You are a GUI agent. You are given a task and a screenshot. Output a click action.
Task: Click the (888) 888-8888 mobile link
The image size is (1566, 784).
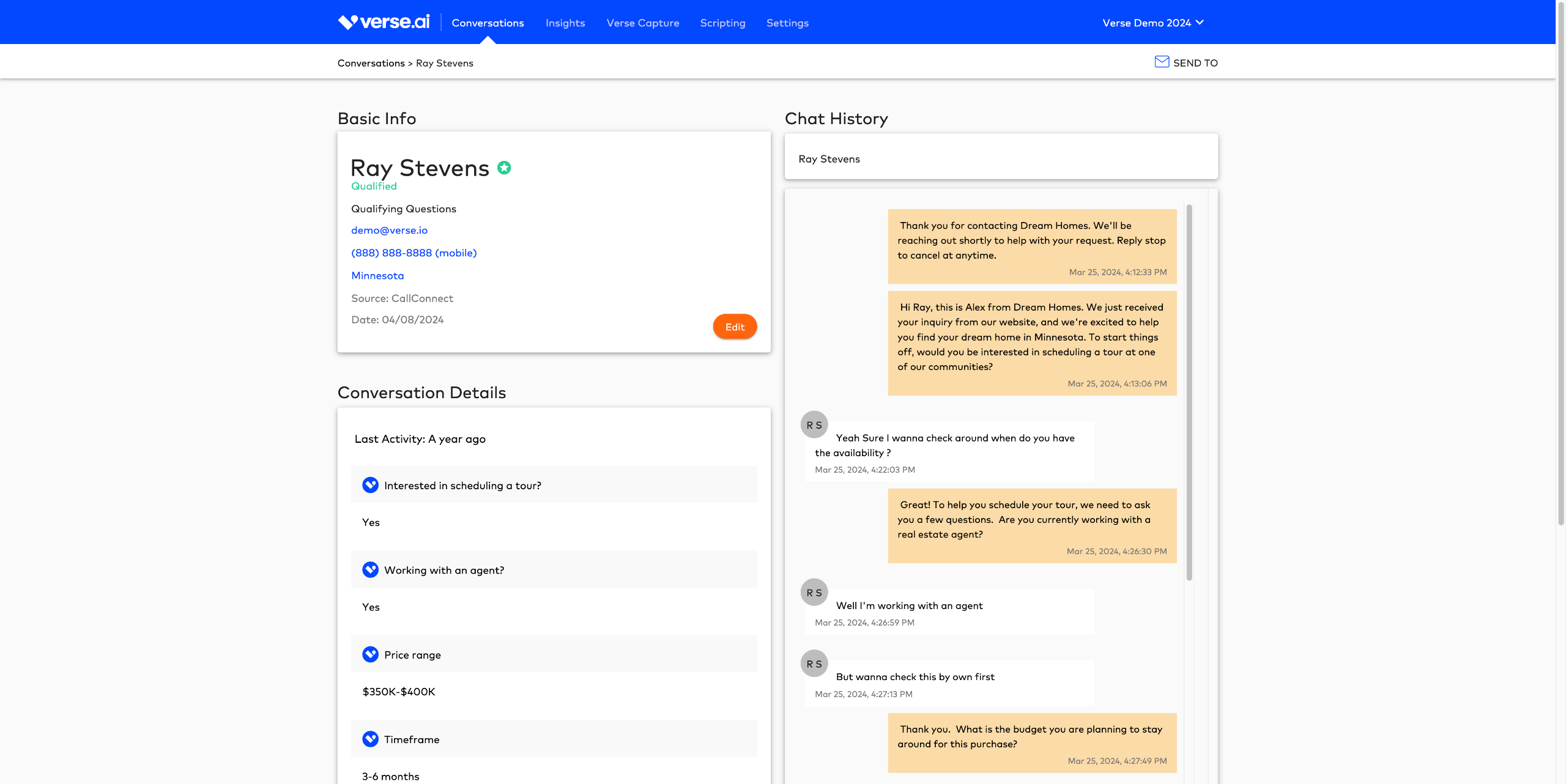(x=414, y=253)
